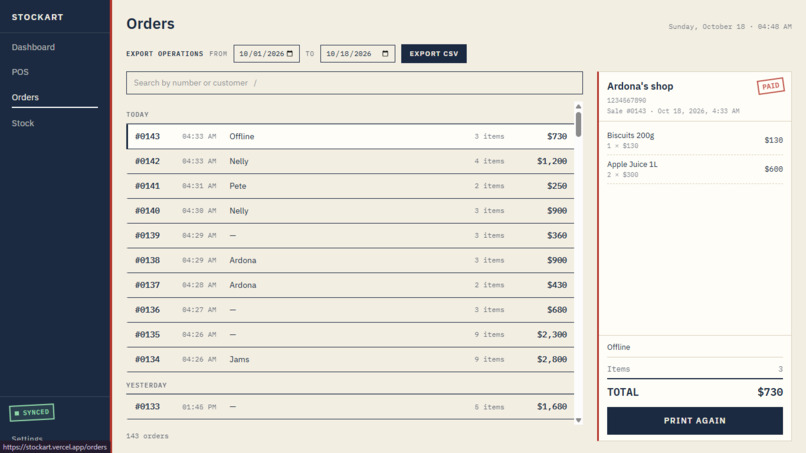Open order #0141 from Pete
The height and width of the screenshot is (453, 806).
tap(350, 186)
